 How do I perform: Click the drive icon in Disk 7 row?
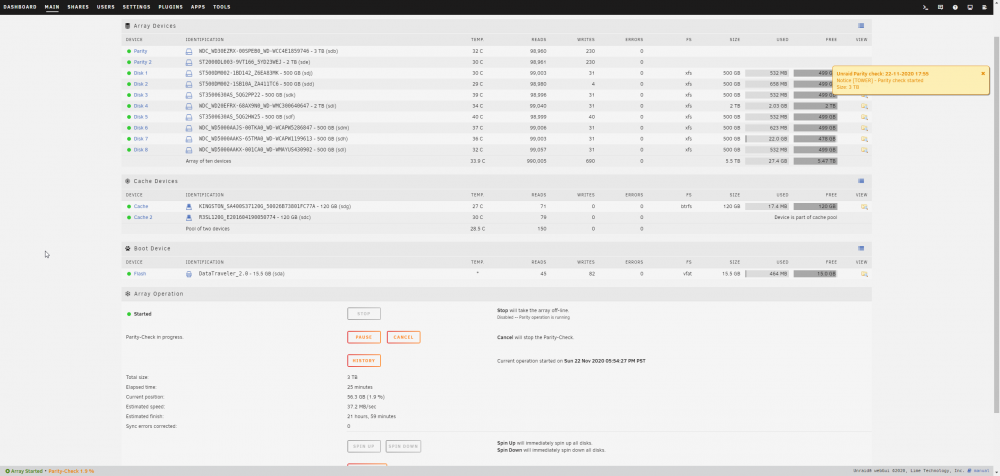point(189,139)
